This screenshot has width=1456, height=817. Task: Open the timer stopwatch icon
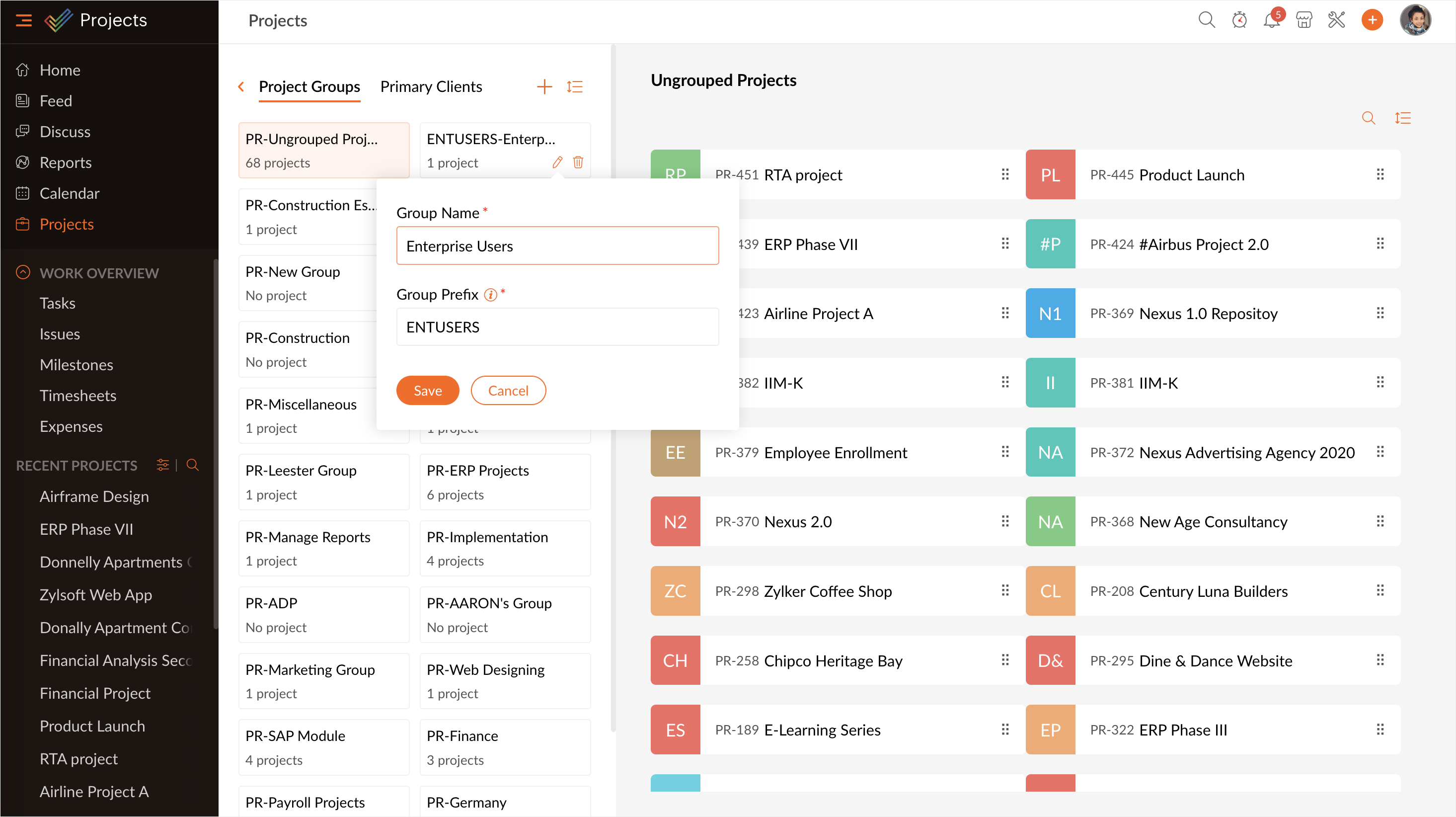coord(1239,20)
